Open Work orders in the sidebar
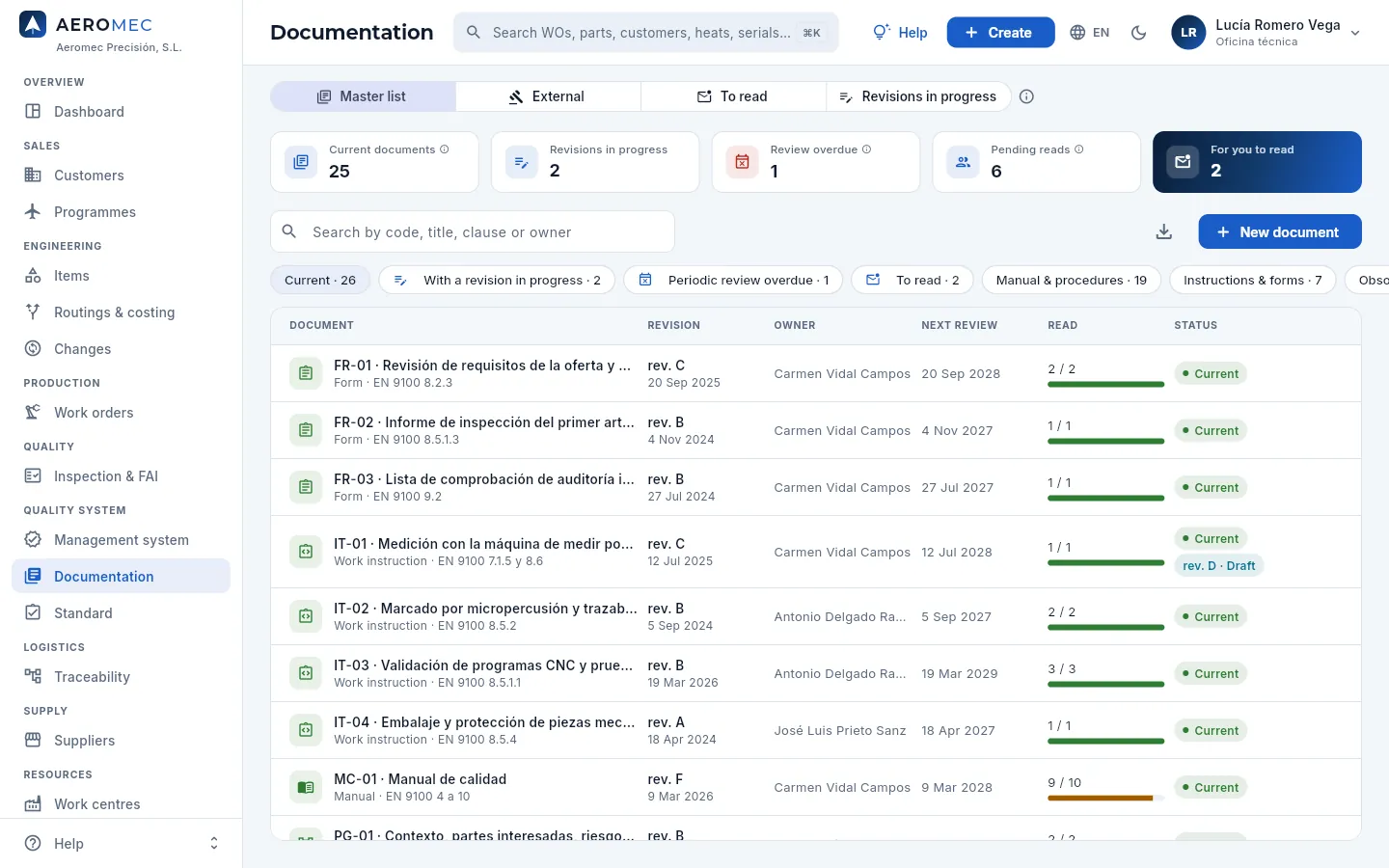 point(122,413)
